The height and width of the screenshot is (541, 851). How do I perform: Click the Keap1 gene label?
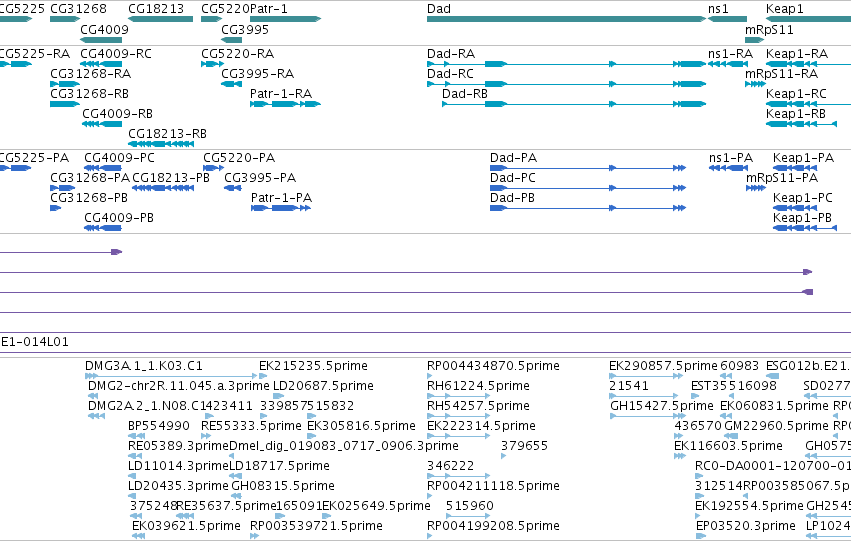point(784,9)
